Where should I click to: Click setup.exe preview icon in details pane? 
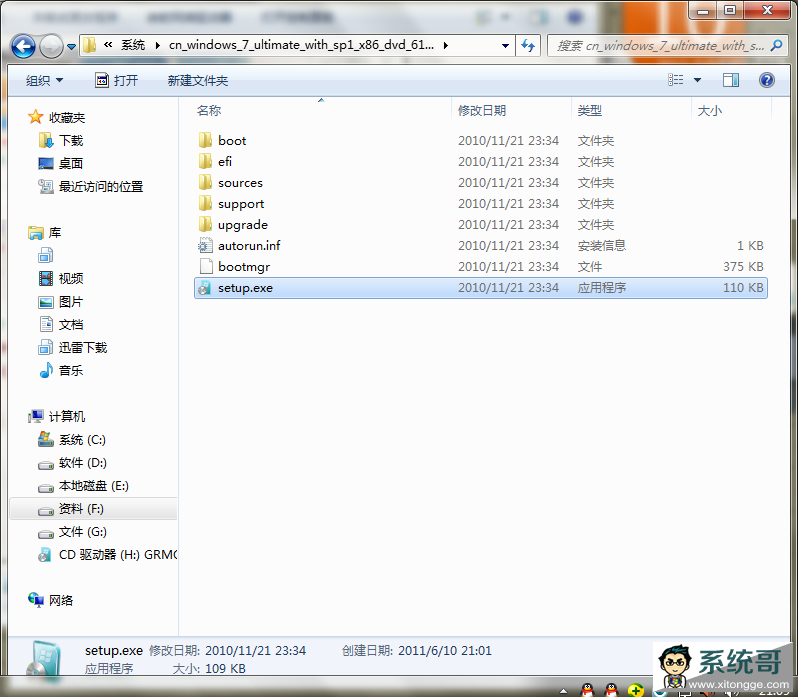pyautogui.click(x=44, y=659)
